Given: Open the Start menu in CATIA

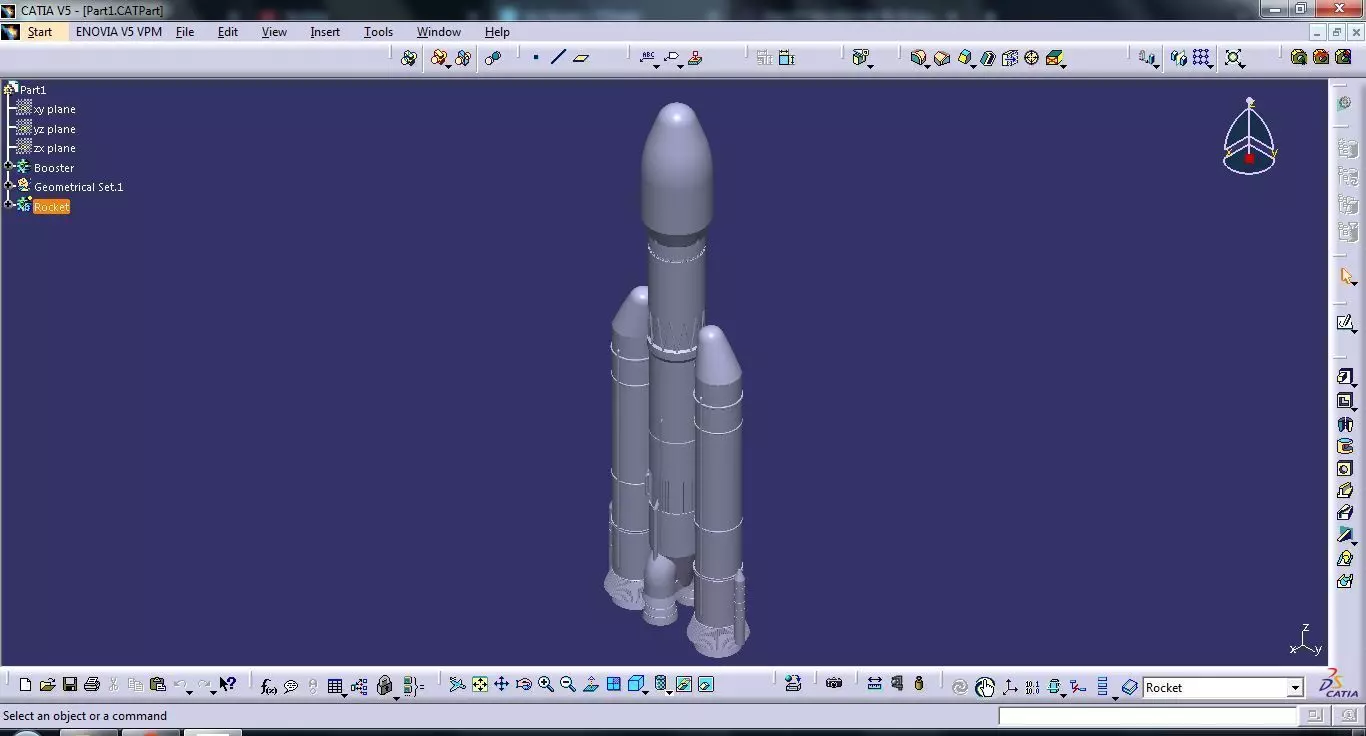Looking at the screenshot, I should click(40, 32).
